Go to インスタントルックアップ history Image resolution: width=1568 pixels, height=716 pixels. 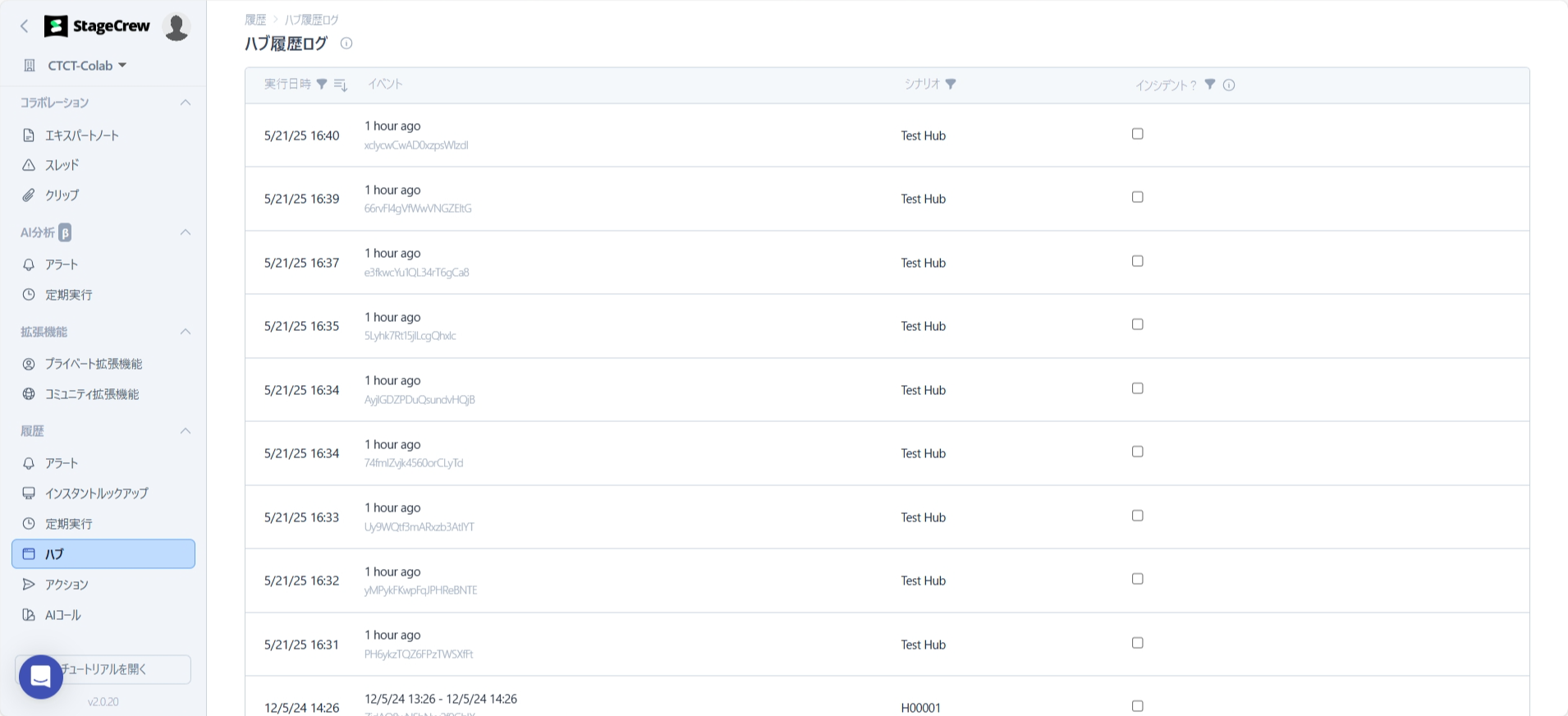click(x=96, y=493)
